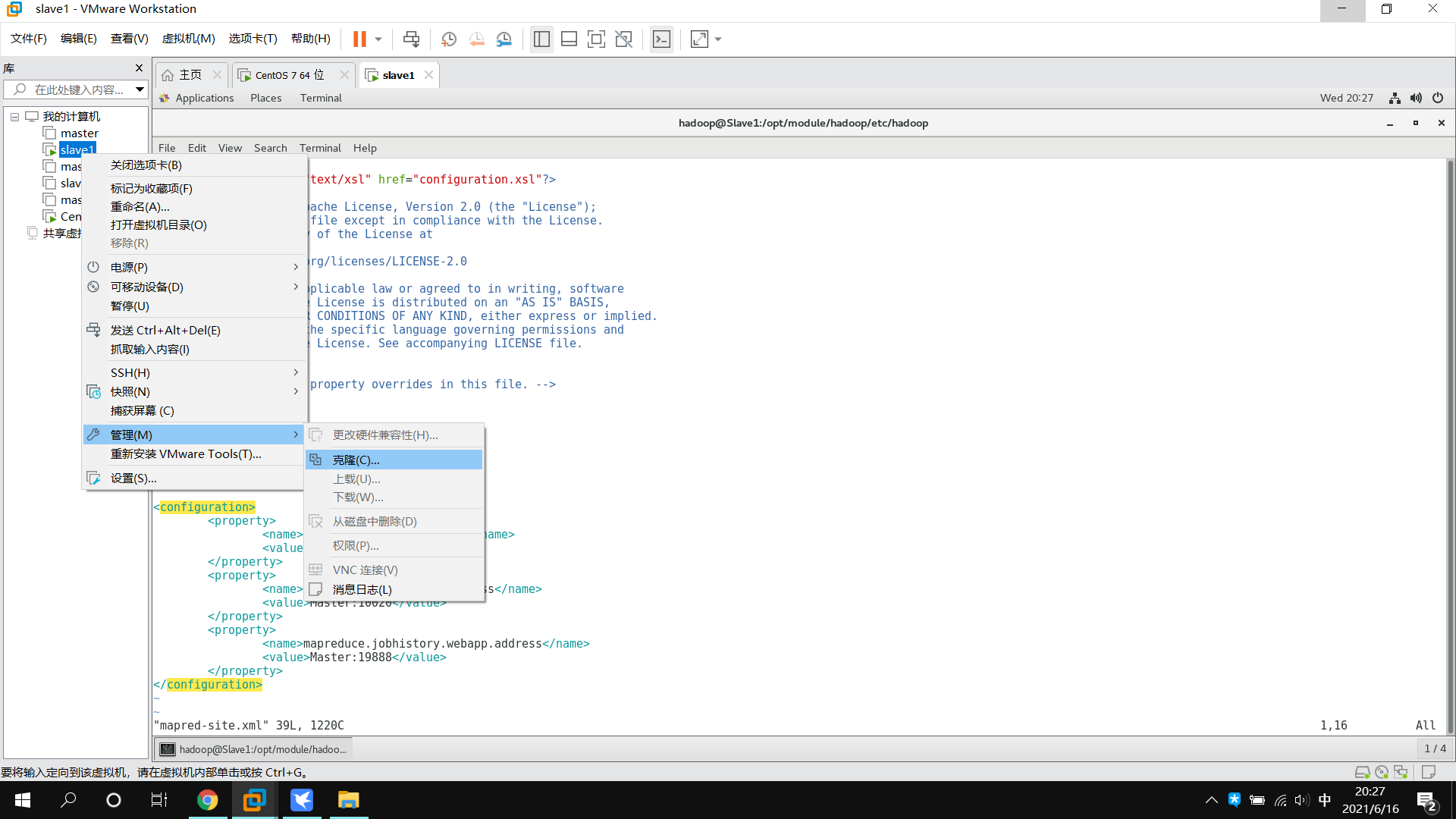Open the library search filter dropdown
This screenshot has width=1456, height=819.
140,89
